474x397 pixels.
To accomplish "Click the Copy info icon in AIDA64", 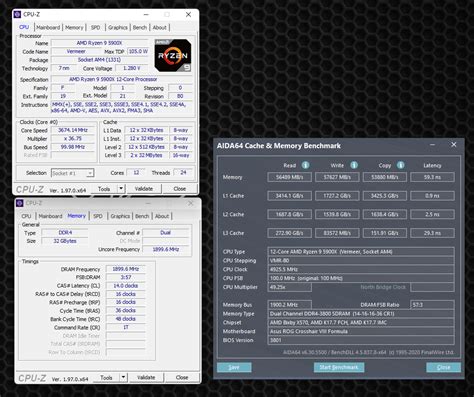I will coord(401,165).
